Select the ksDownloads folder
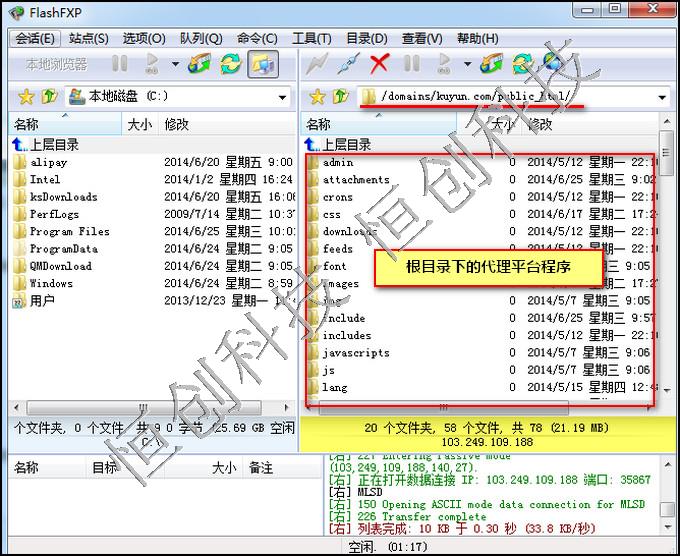680x556 pixels. [63, 197]
